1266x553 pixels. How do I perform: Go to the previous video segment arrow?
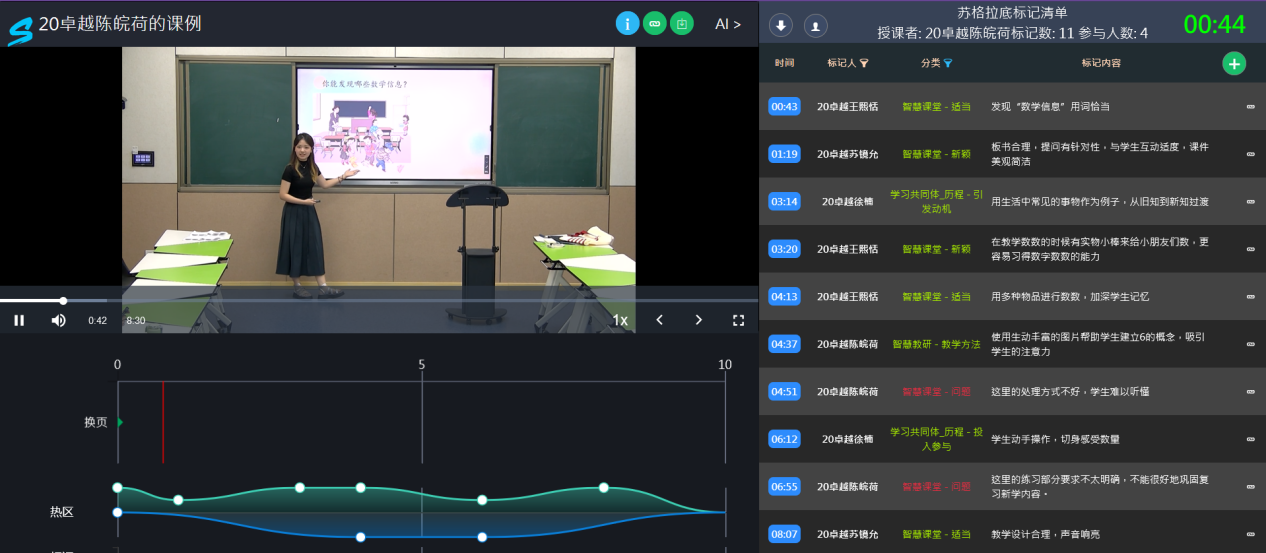[659, 320]
